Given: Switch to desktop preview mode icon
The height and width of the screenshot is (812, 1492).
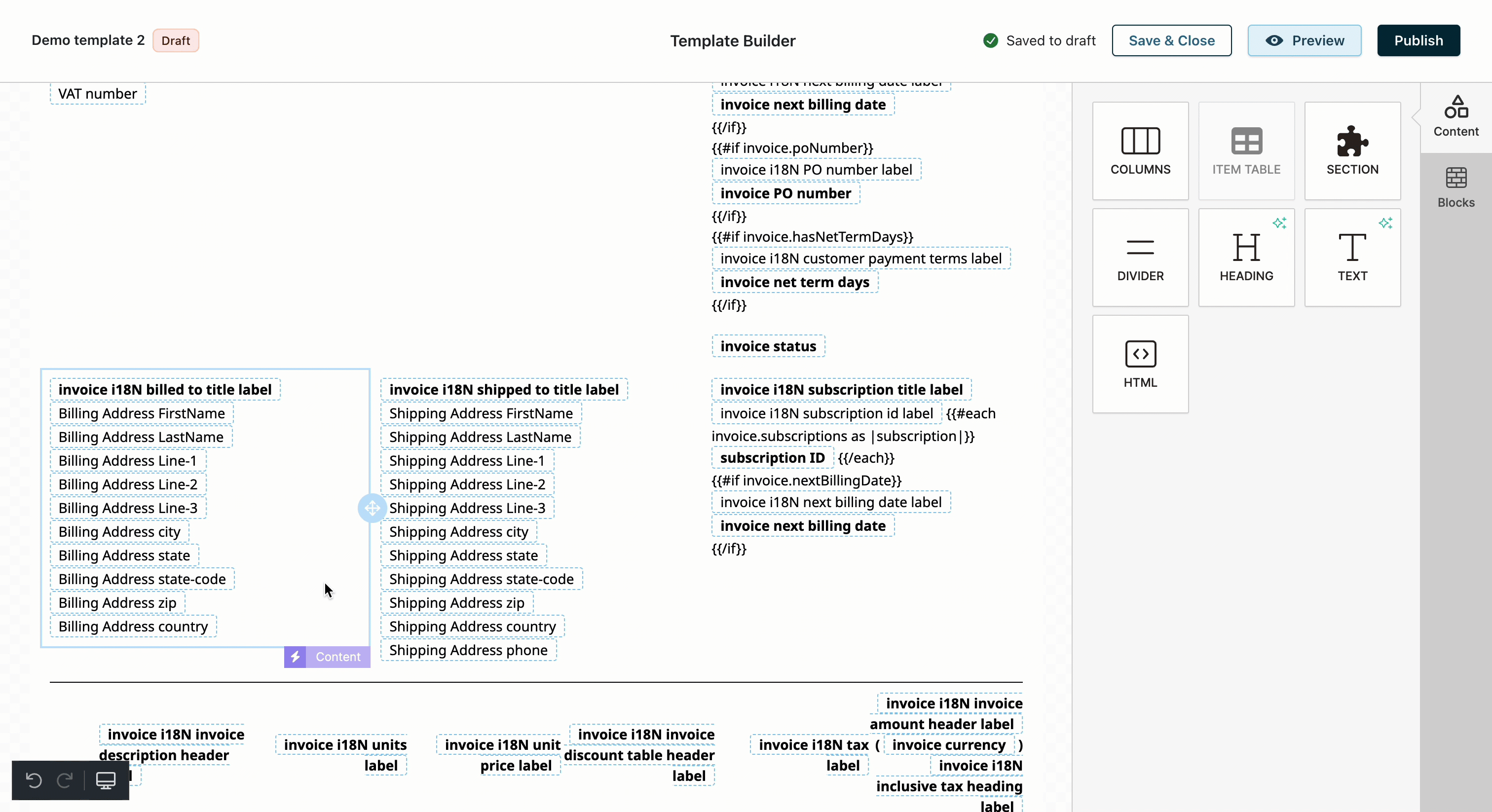Looking at the screenshot, I should coord(106,780).
